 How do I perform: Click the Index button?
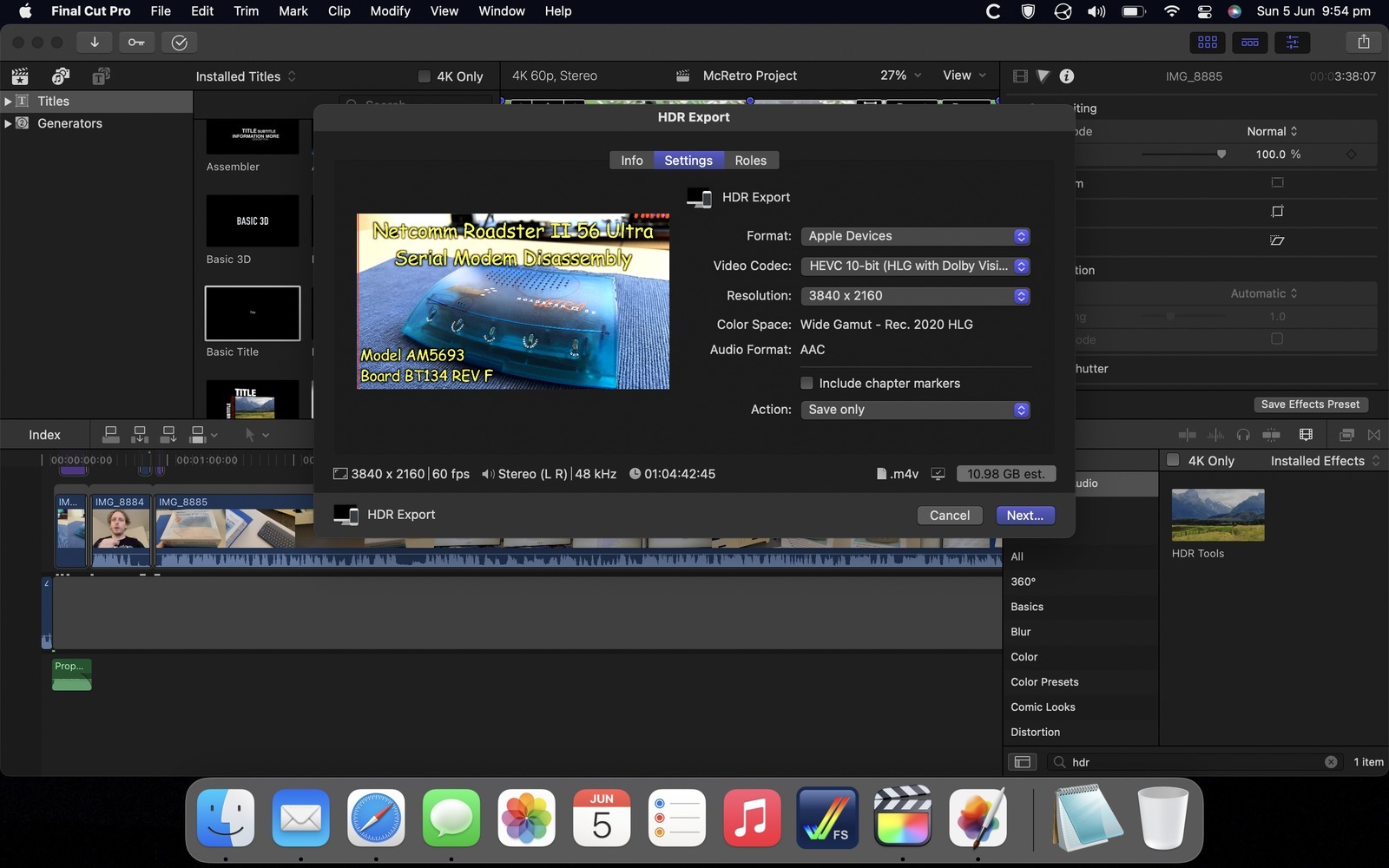coord(44,435)
